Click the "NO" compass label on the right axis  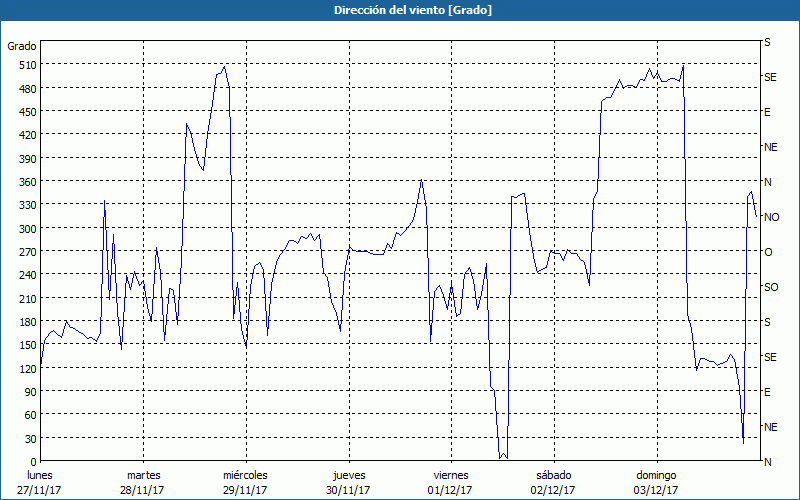click(x=771, y=217)
